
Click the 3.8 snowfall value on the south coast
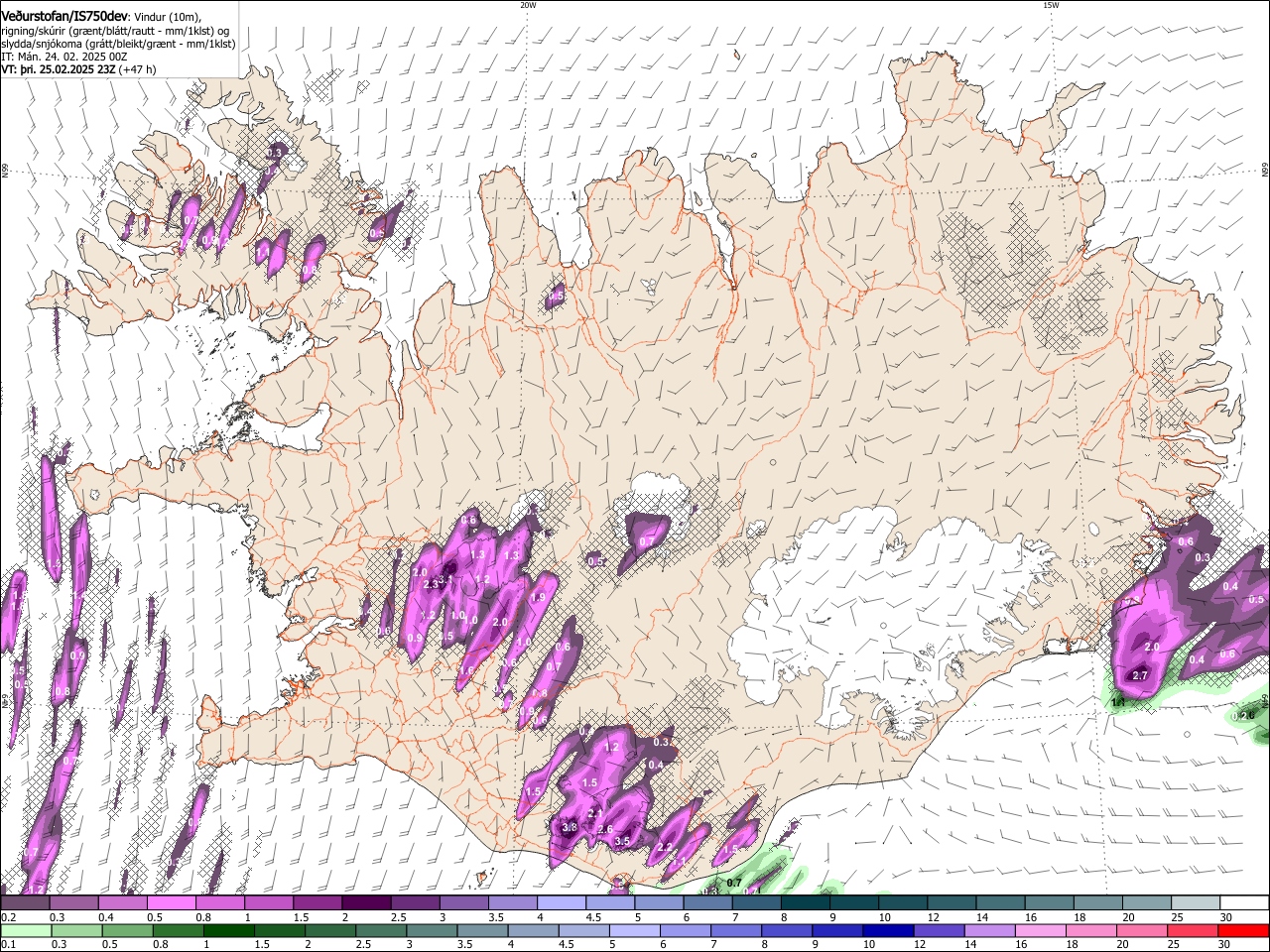(x=570, y=827)
